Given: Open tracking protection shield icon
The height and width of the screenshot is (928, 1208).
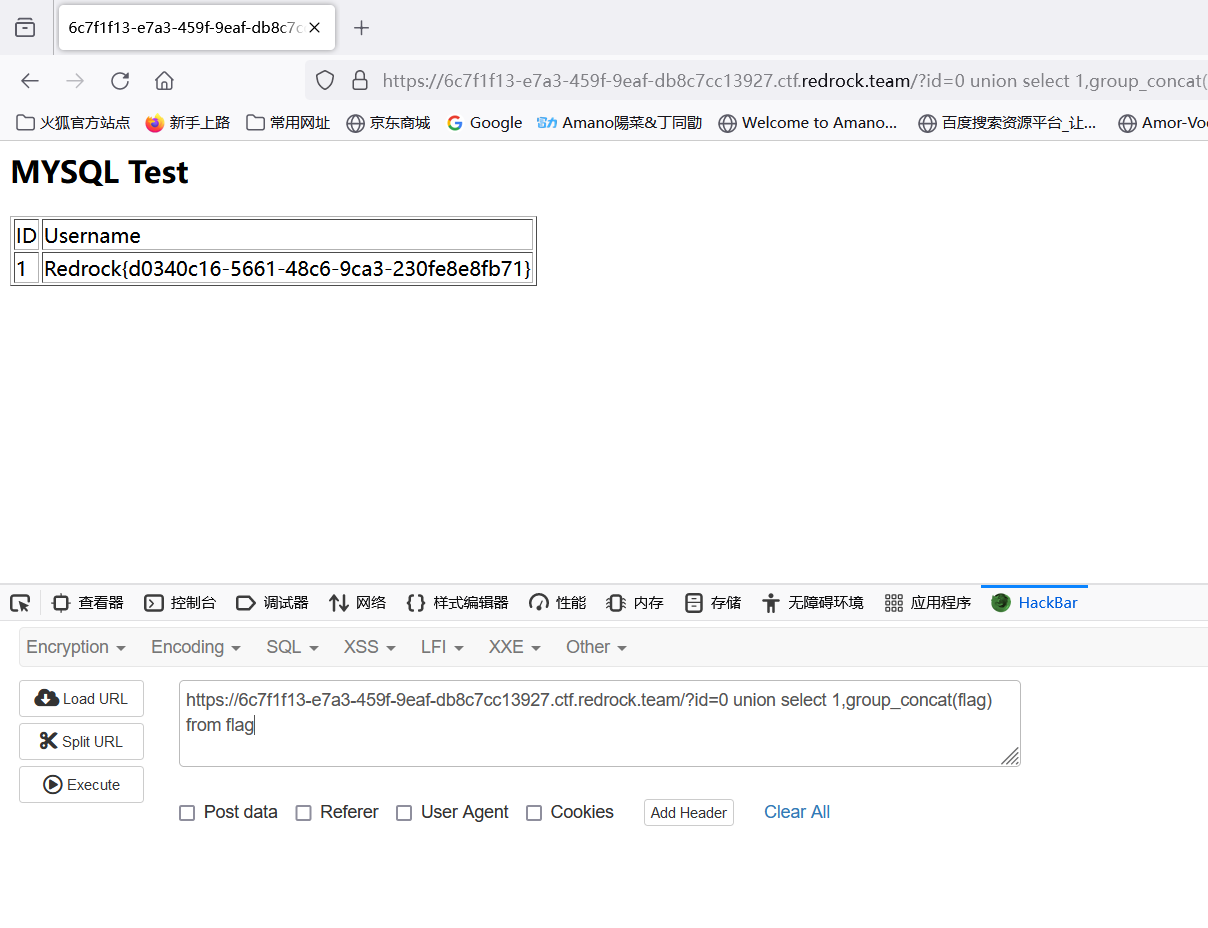Looking at the screenshot, I should (325, 81).
